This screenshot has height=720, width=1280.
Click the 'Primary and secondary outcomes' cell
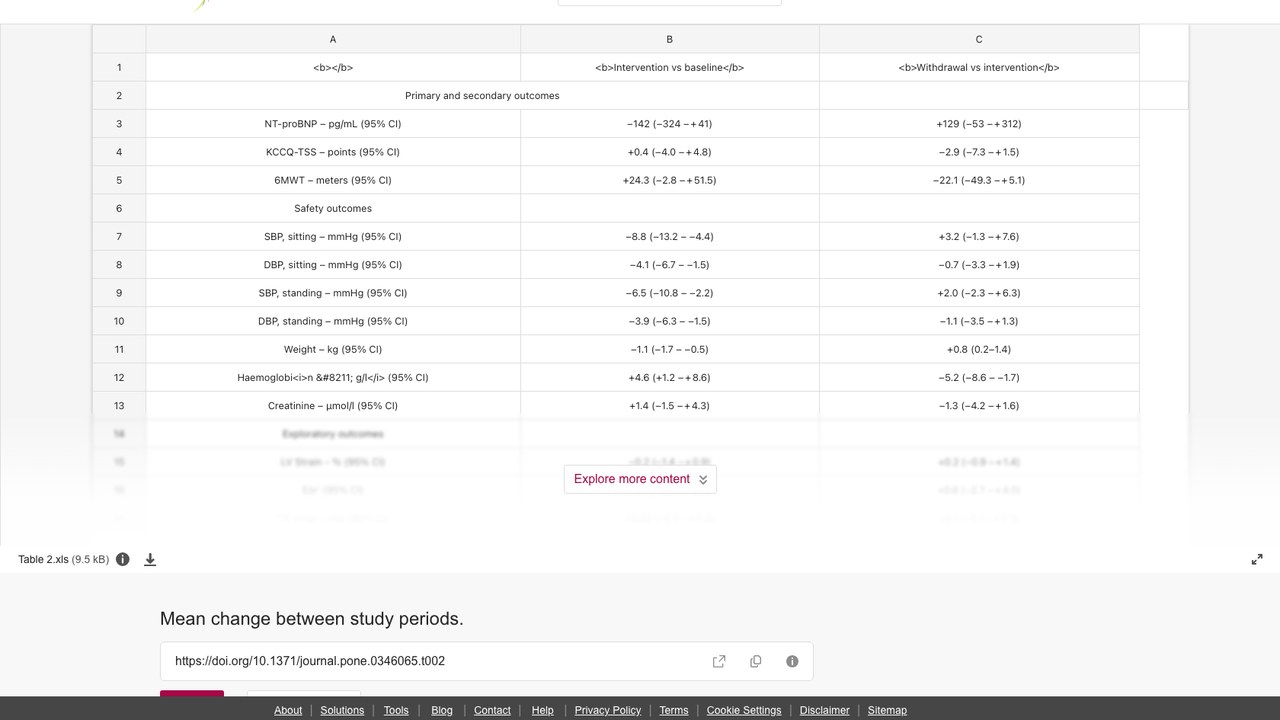tap(482, 96)
